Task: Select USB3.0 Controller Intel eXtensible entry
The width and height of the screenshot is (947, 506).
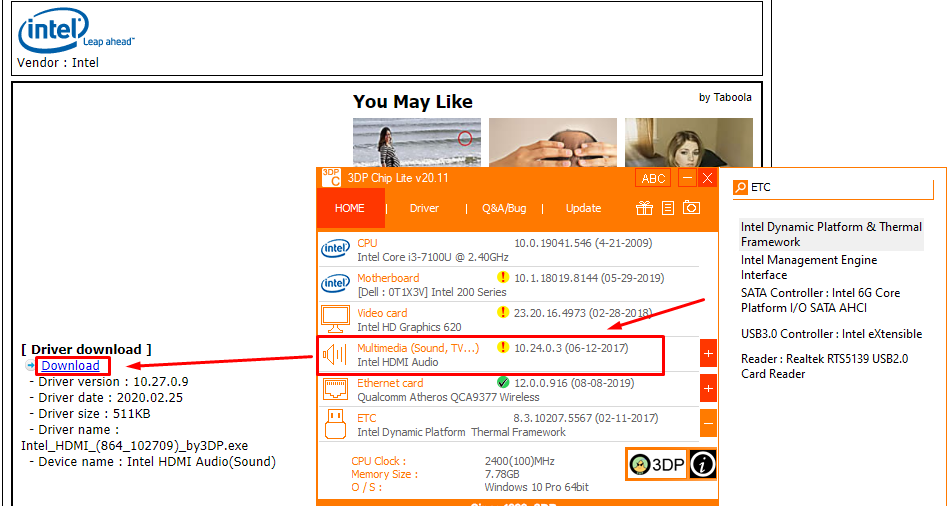Action: pos(832,334)
